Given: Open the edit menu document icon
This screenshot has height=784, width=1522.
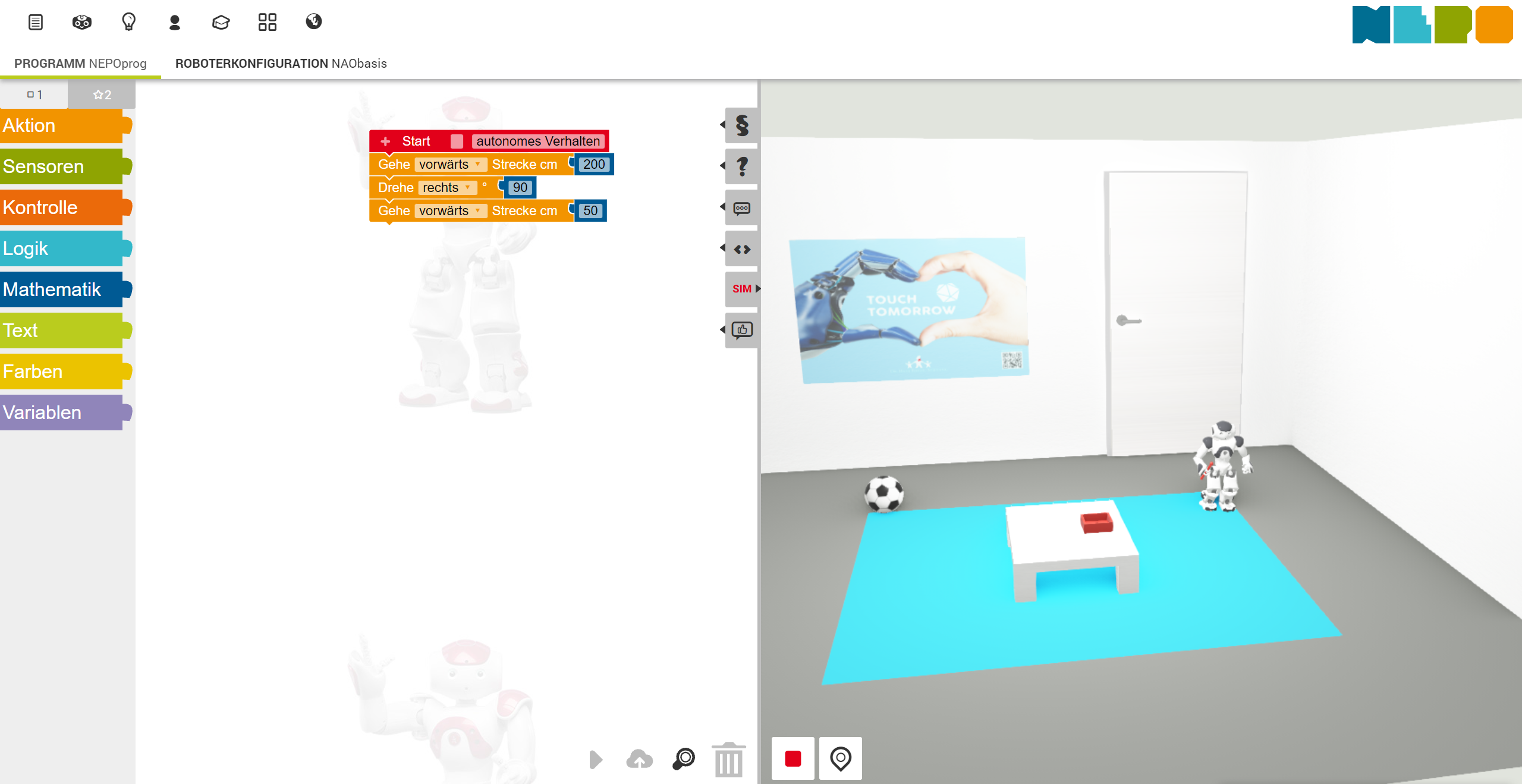Looking at the screenshot, I should click(x=36, y=22).
